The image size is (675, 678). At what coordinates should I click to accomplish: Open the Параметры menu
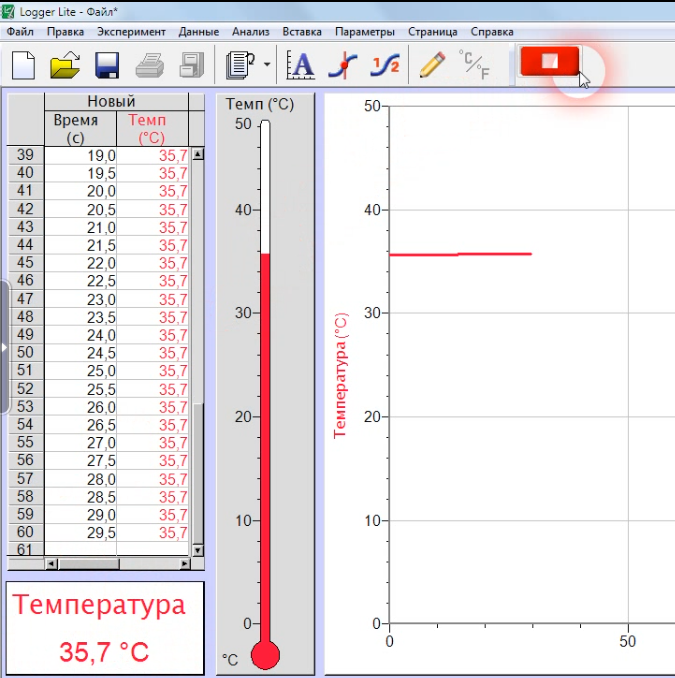365,32
